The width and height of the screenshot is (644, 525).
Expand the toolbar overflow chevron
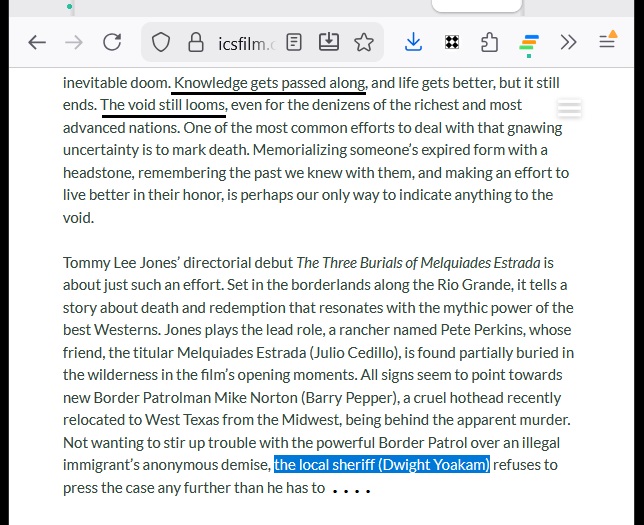pos(568,42)
